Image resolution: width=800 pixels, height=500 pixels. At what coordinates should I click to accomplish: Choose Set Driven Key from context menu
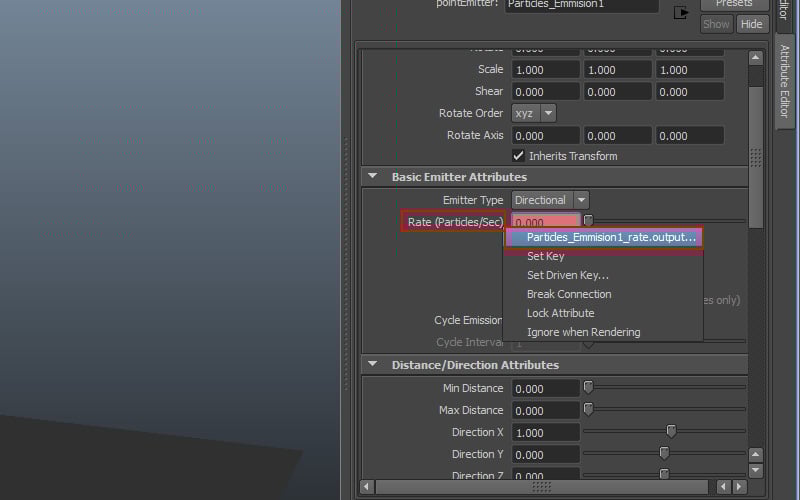567,275
